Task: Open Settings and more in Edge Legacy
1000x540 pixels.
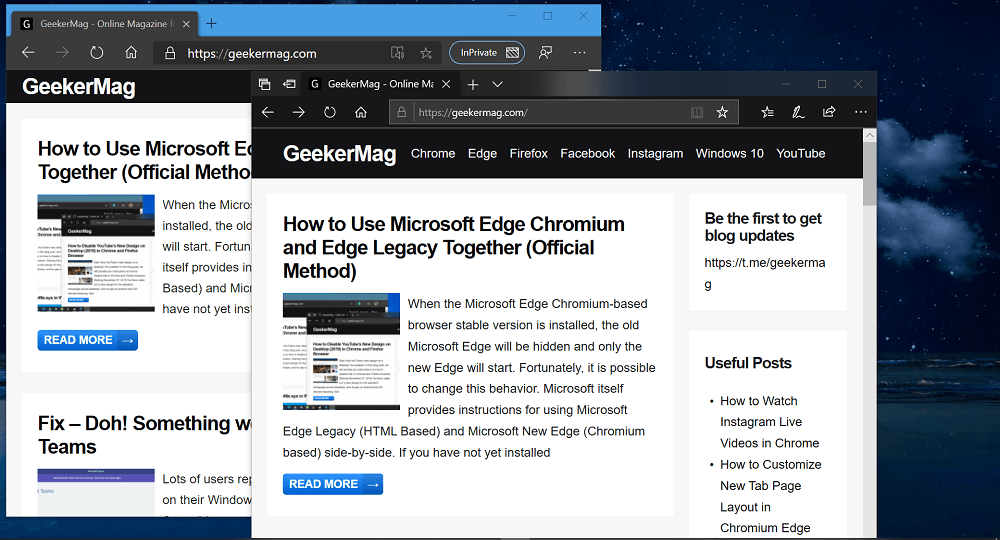Action: coord(860,112)
